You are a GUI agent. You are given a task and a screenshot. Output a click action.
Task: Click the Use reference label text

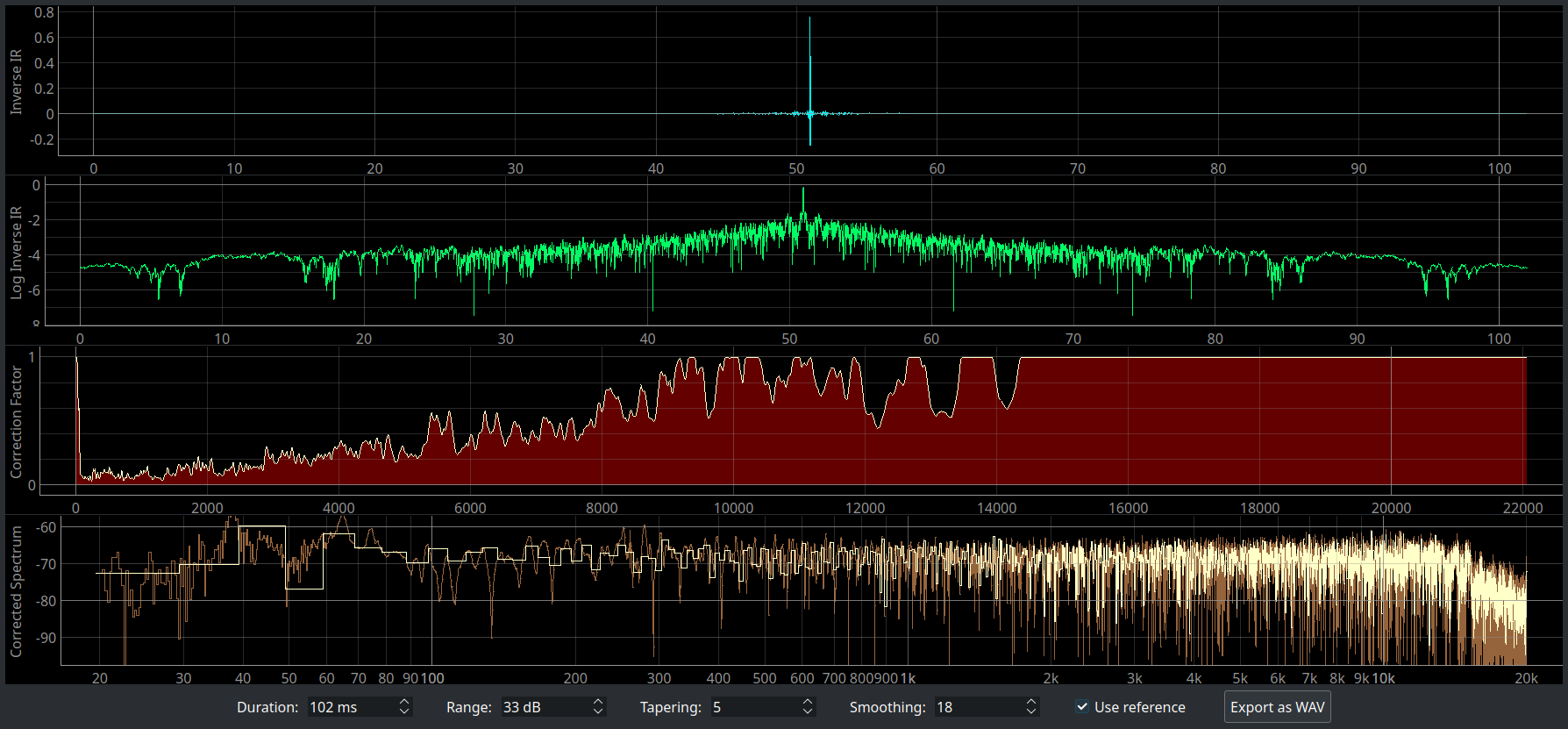click(x=1139, y=707)
